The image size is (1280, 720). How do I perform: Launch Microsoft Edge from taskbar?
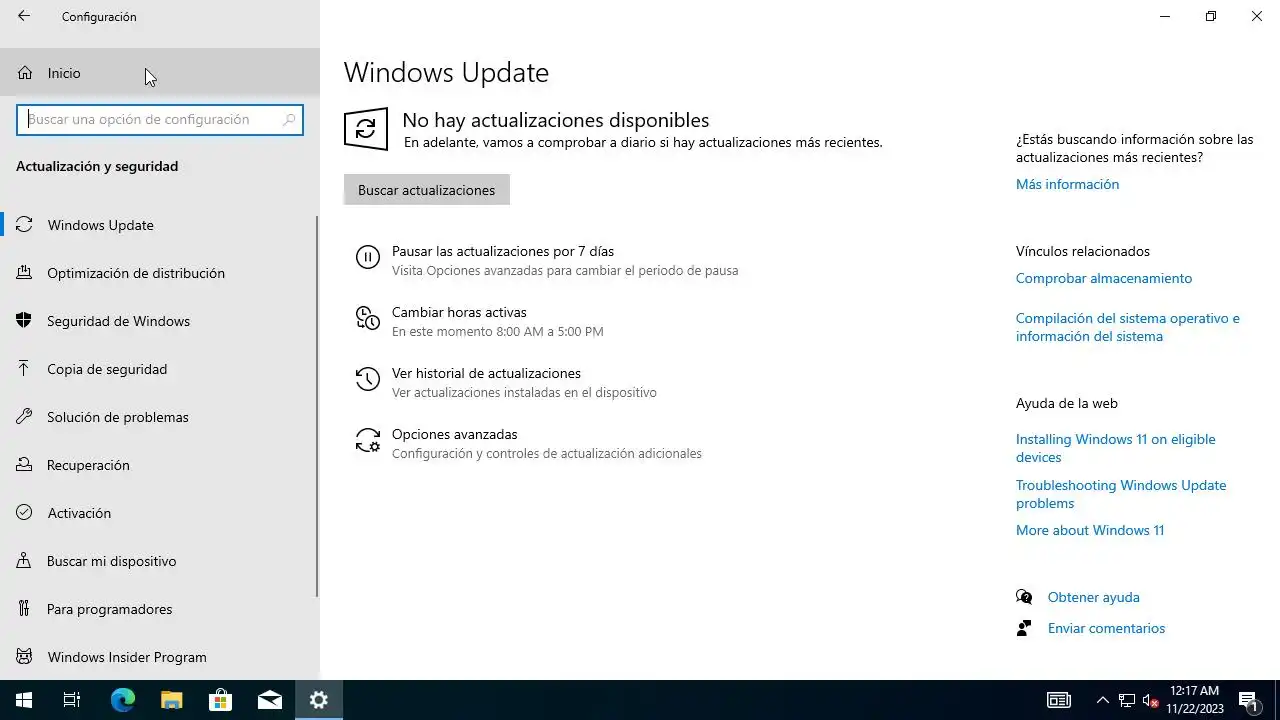click(122, 700)
